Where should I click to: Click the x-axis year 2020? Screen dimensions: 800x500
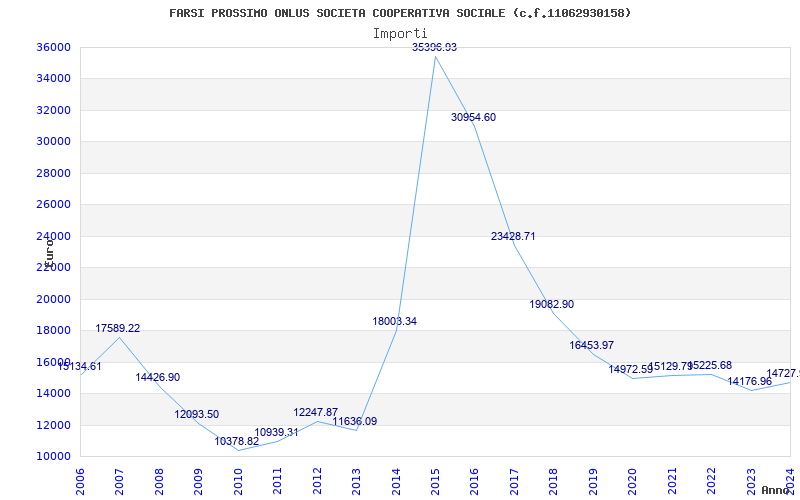point(633,481)
